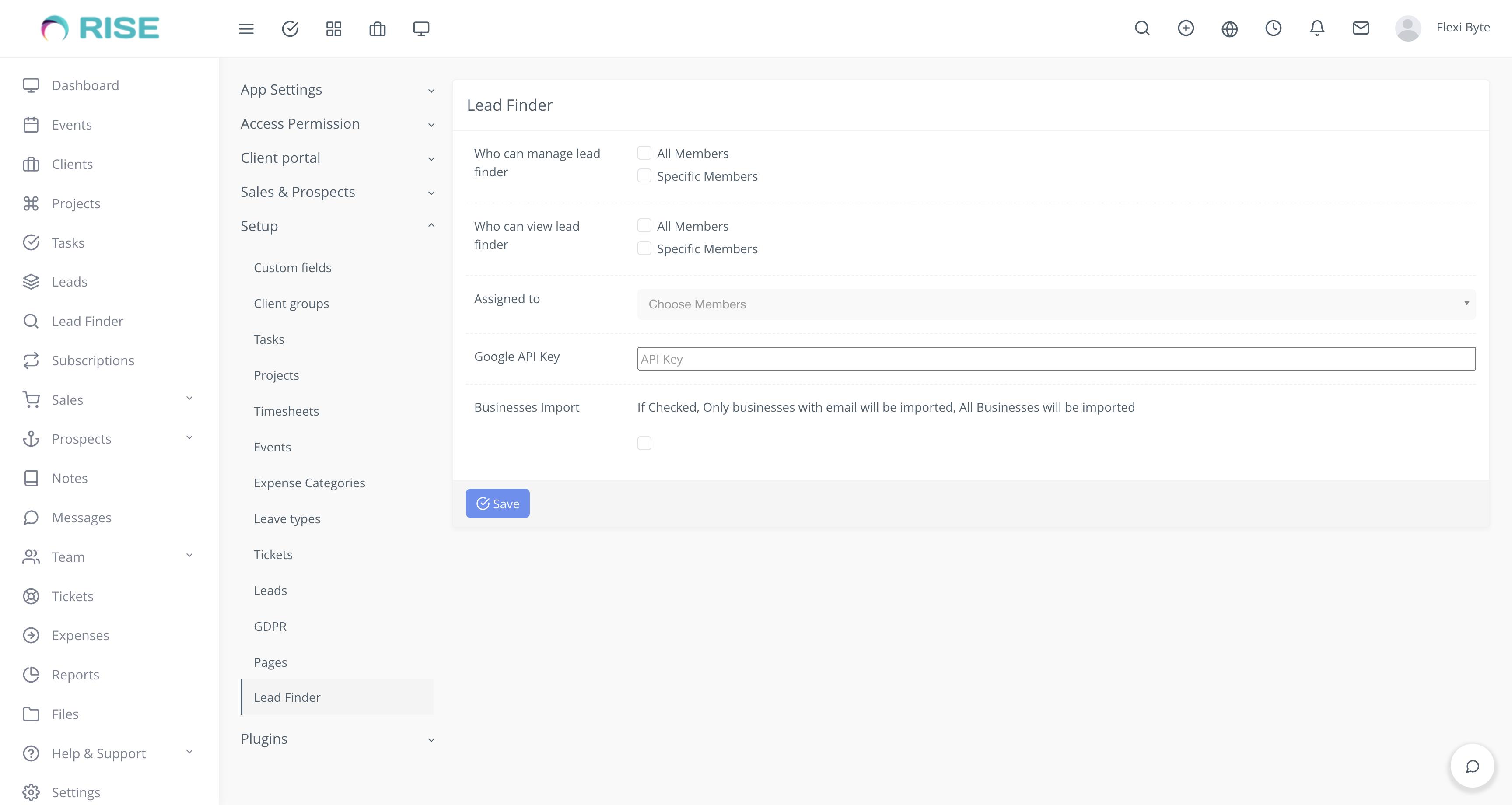
Task: Open the Custom fields setup page
Action: coord(292,267)
